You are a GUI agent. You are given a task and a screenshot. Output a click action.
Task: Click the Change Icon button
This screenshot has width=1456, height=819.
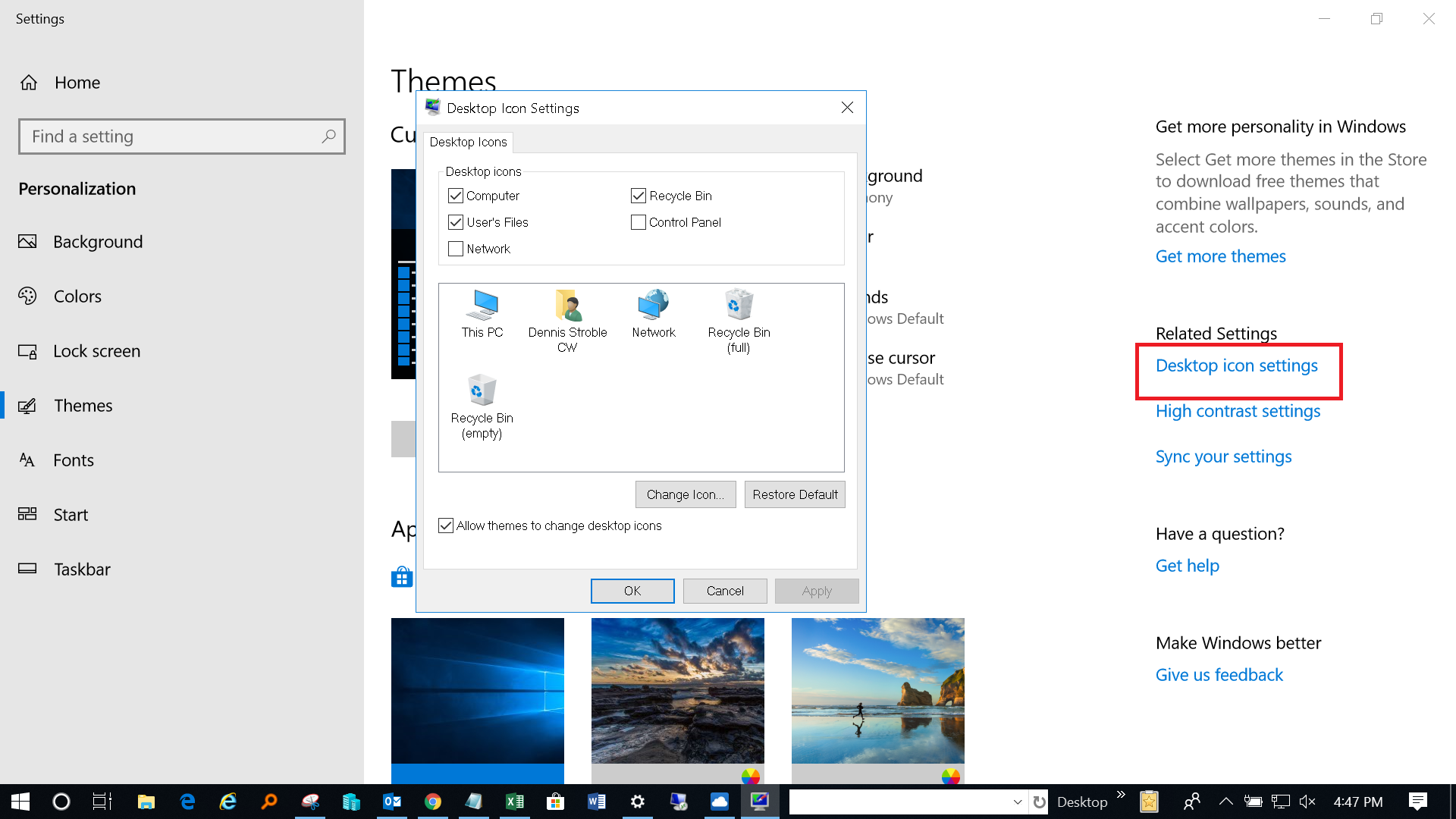pyautogui.click(x=685, y=494)
